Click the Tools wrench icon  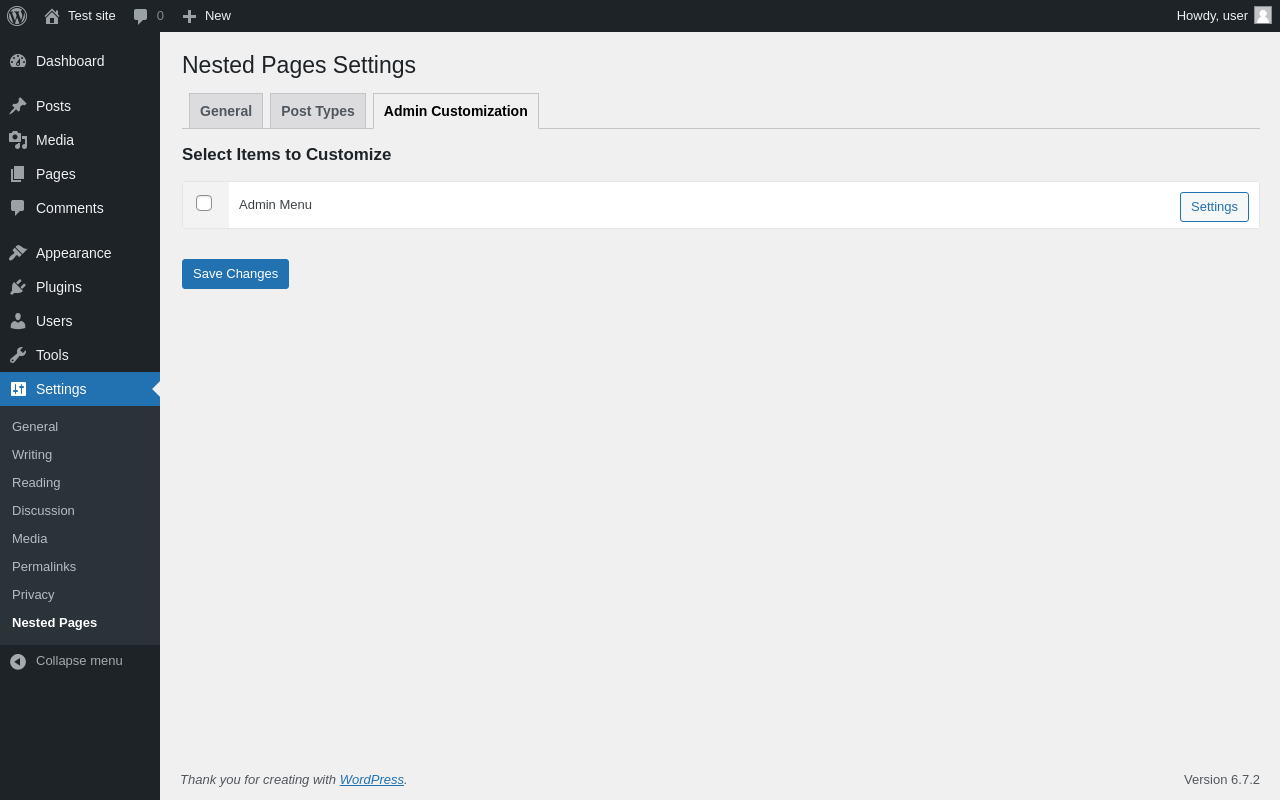click(18, 355)
